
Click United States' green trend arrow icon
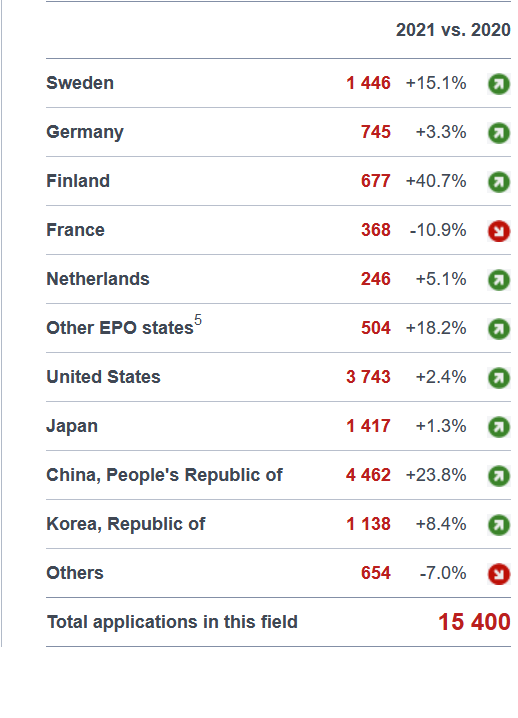499,378
